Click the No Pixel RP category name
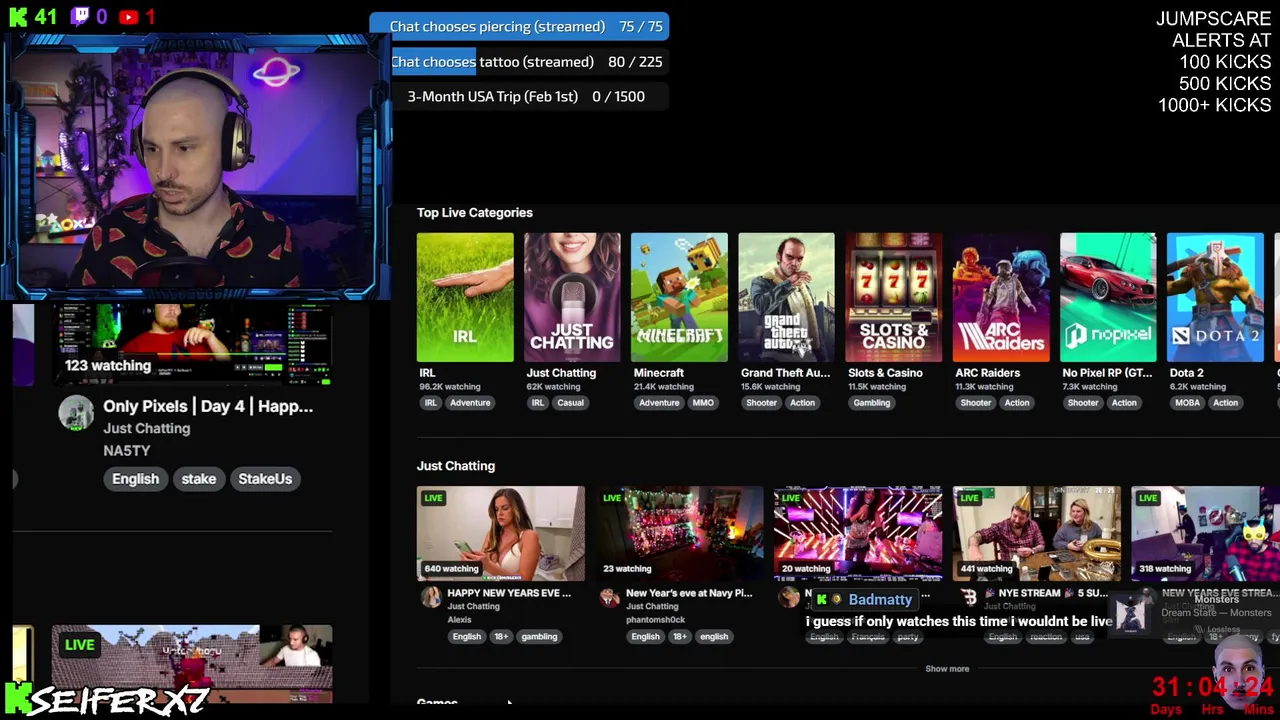 (1107, 373)
